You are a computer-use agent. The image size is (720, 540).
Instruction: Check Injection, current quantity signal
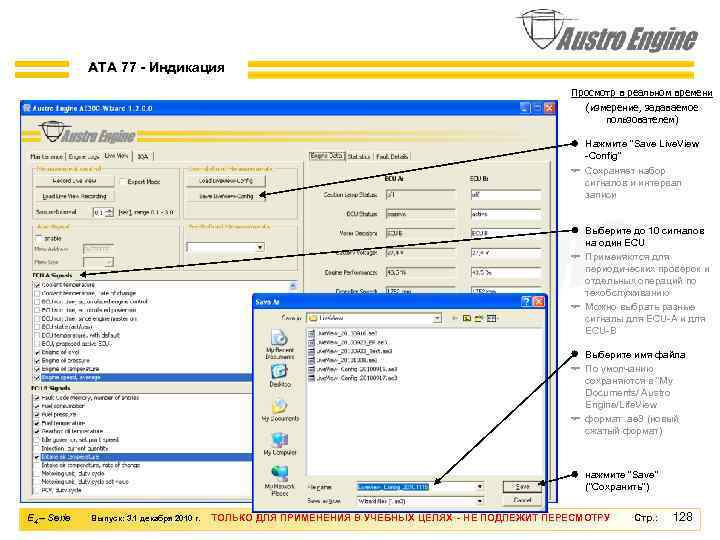(37, 448)
